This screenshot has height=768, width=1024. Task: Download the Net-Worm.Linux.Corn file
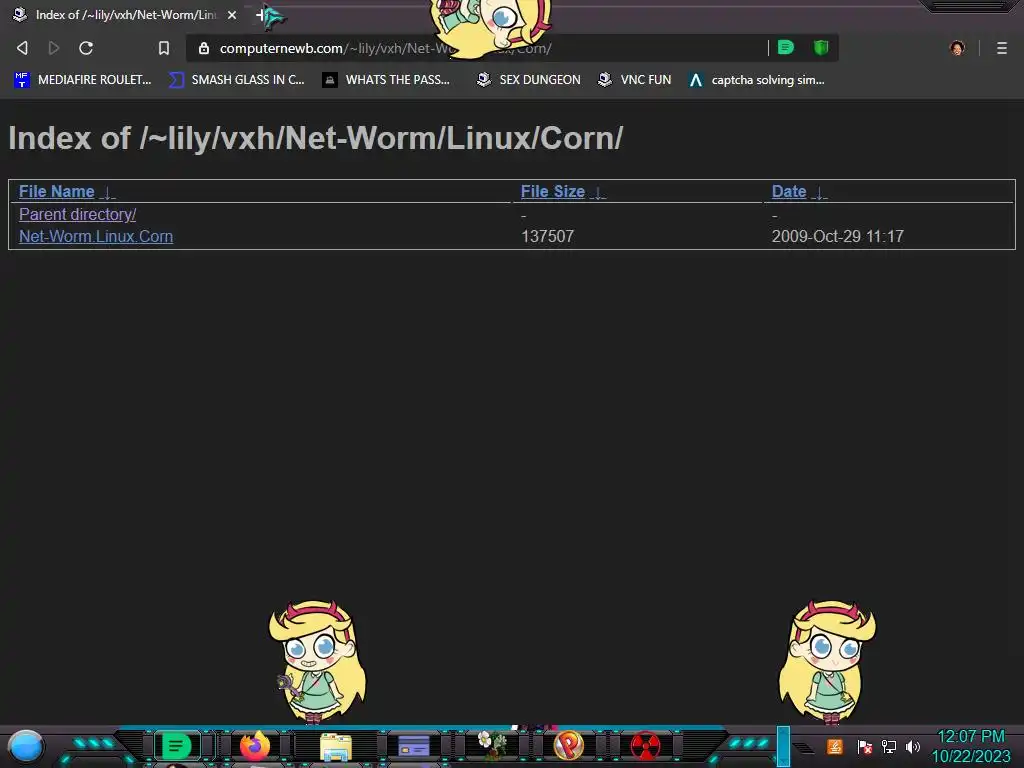pos(96,236)
